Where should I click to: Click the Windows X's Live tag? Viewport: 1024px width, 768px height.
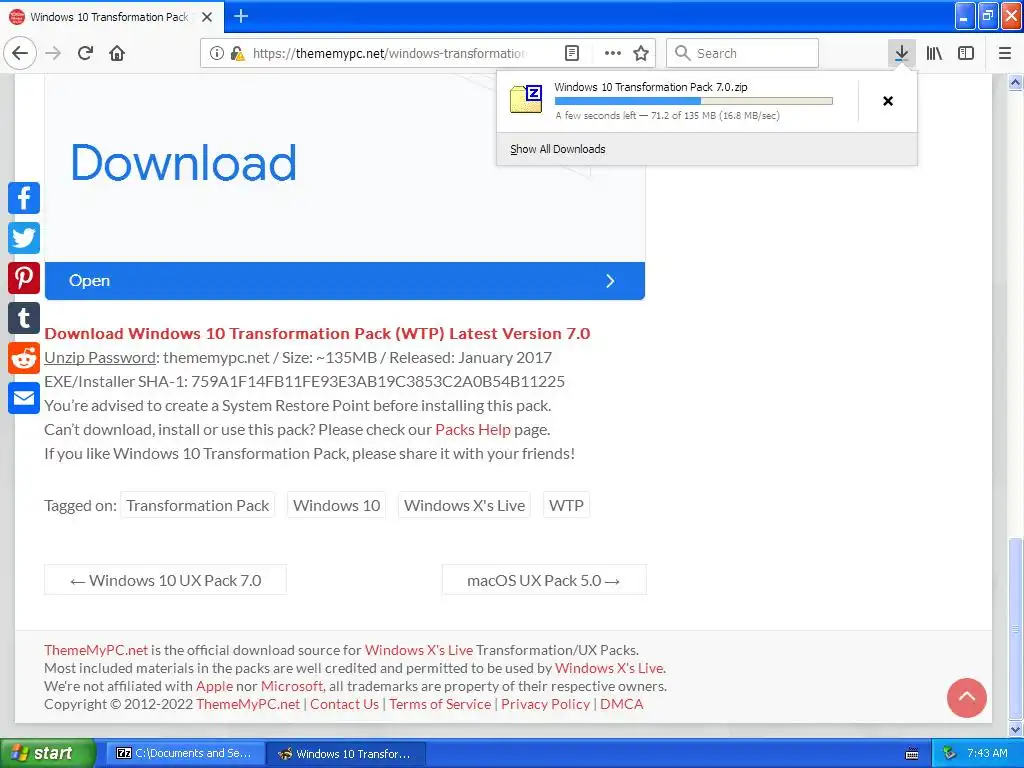(x=464, y=505)
